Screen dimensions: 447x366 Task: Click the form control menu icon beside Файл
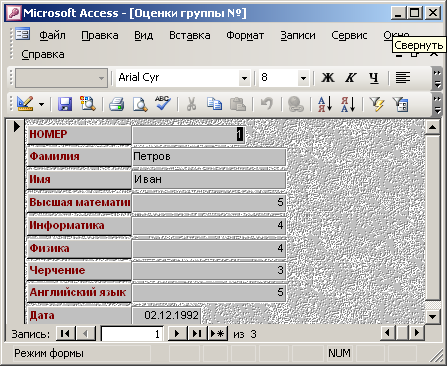coord(23,34)
